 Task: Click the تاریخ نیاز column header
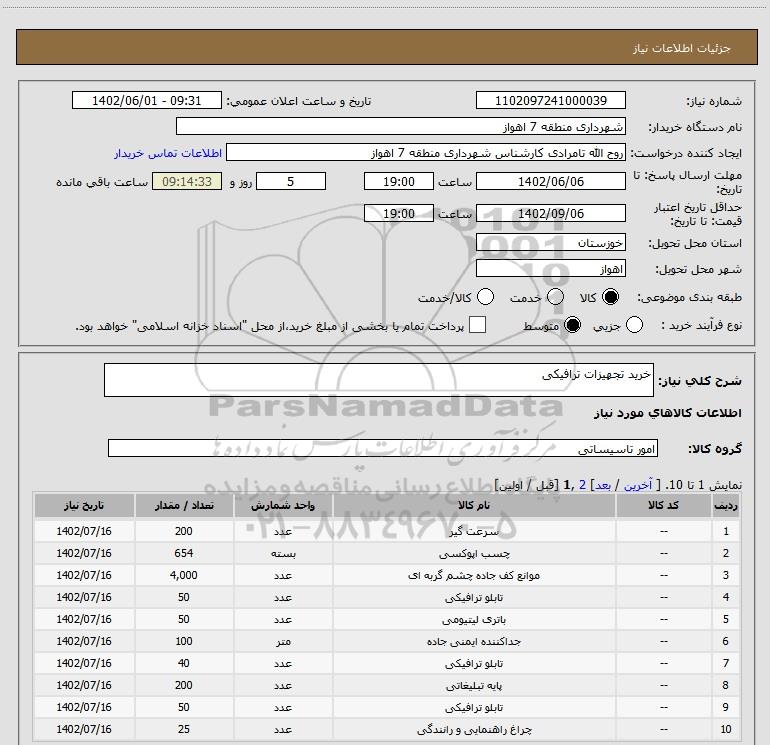pyautogui.click(x=84, y=505)
